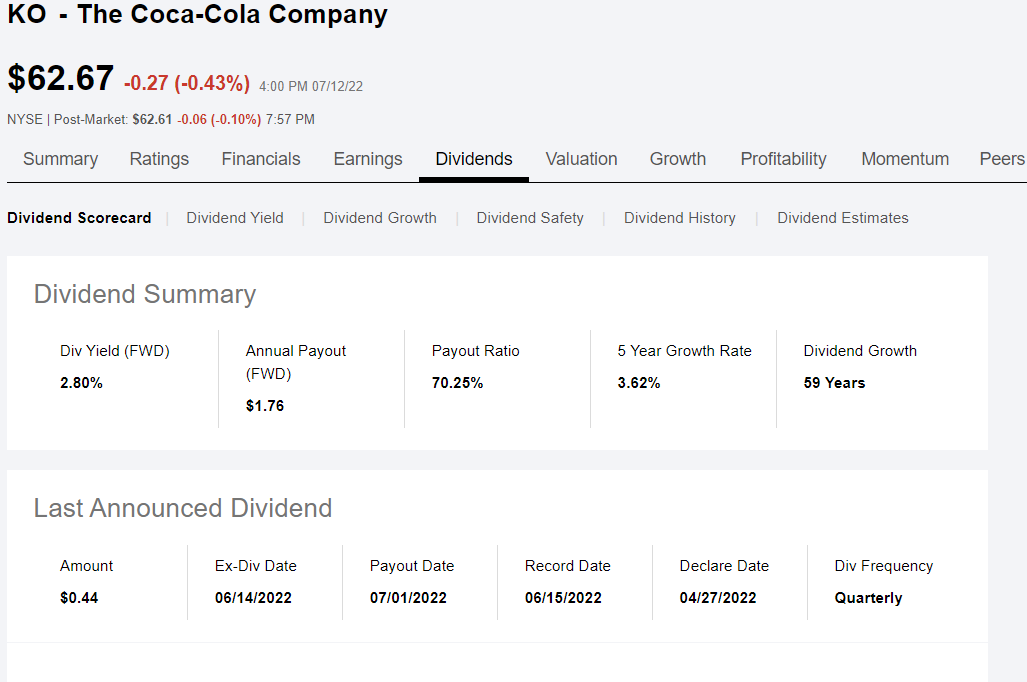The image size is (1027, 682).
Task: Click the post-market change -0.06 (-0.10%)
Action: 219,119
